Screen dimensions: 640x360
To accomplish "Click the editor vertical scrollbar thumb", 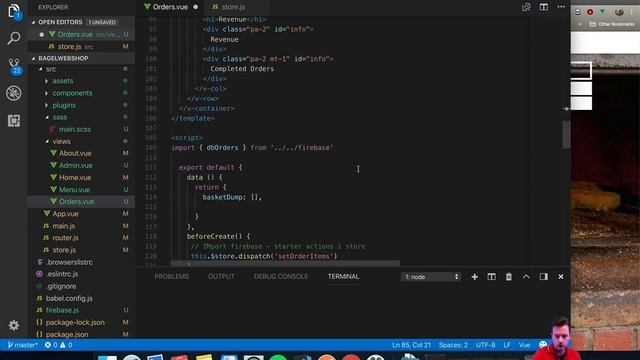I will 566,135.
